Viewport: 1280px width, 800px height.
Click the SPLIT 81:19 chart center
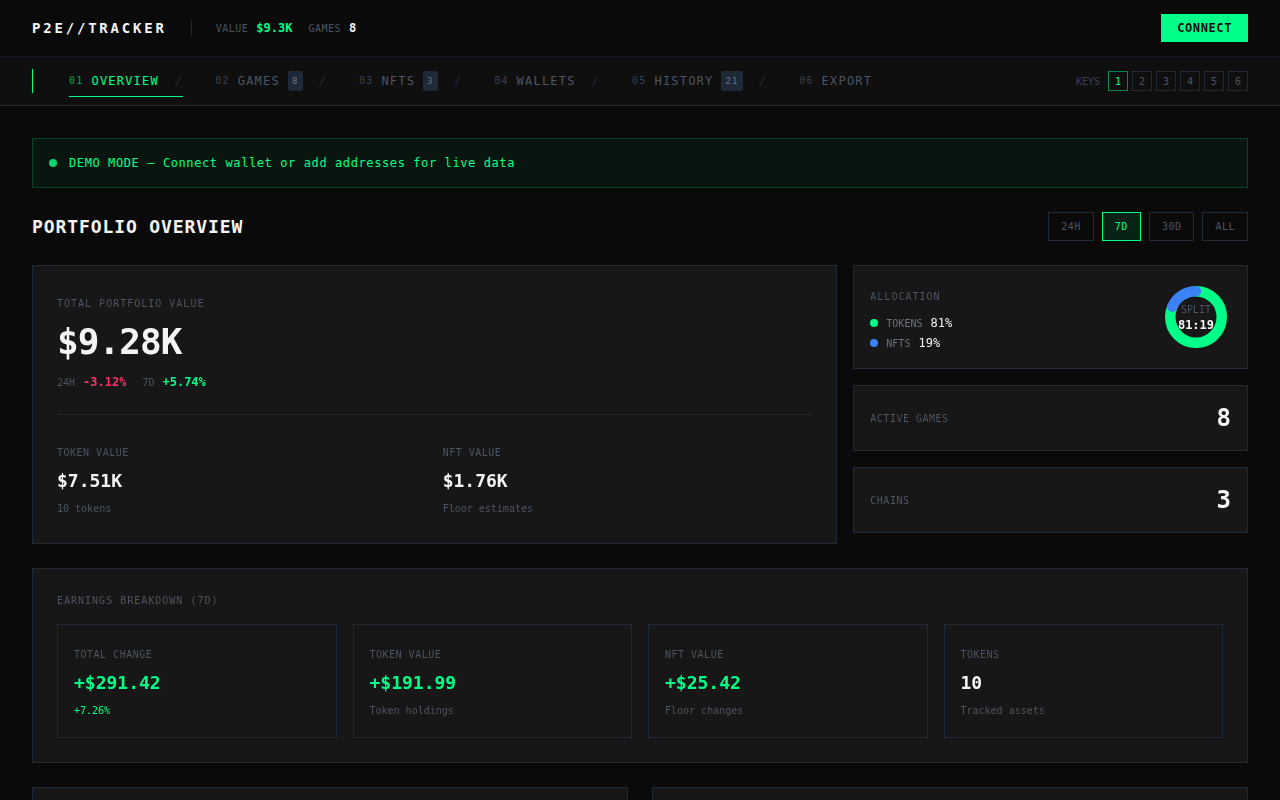1195,316
